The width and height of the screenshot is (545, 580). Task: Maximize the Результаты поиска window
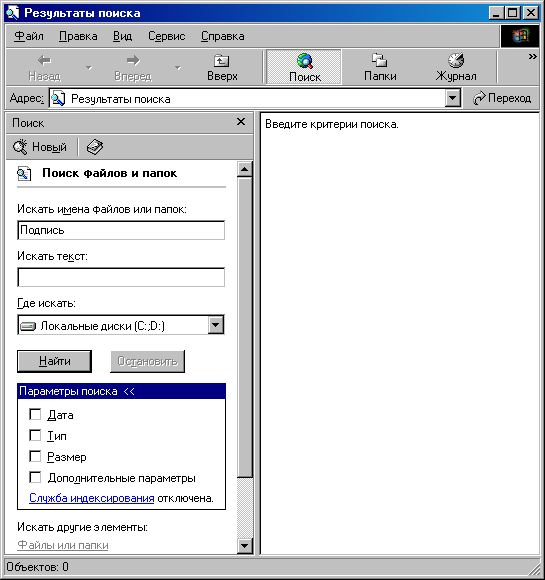513,13
